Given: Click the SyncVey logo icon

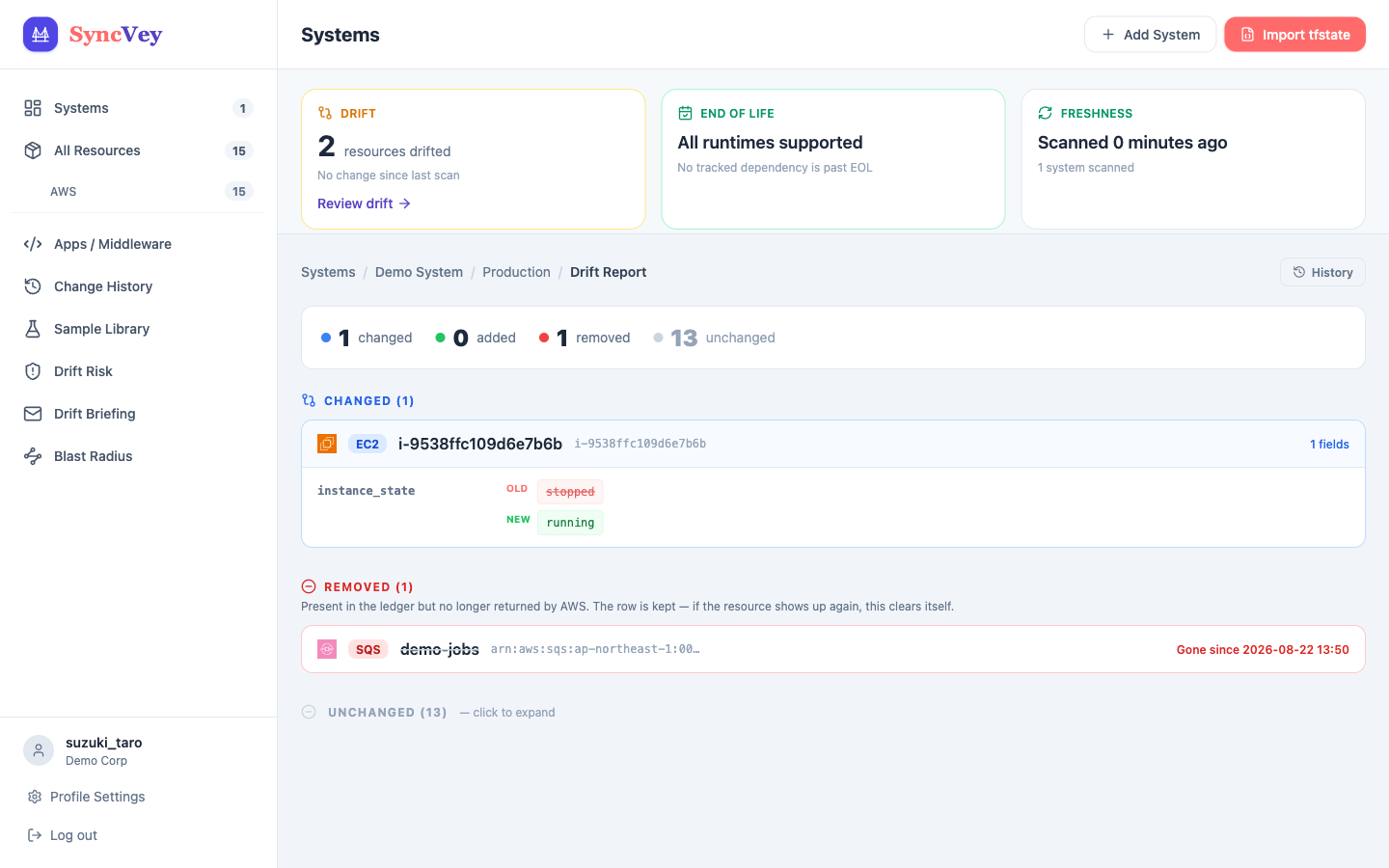Looking at the screenshot, I should 41,35.
